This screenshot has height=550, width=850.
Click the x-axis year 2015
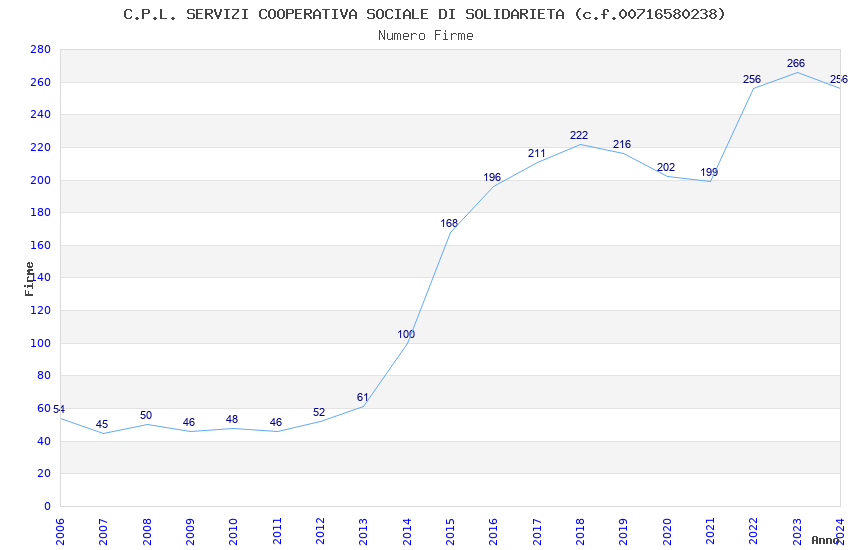450,531
